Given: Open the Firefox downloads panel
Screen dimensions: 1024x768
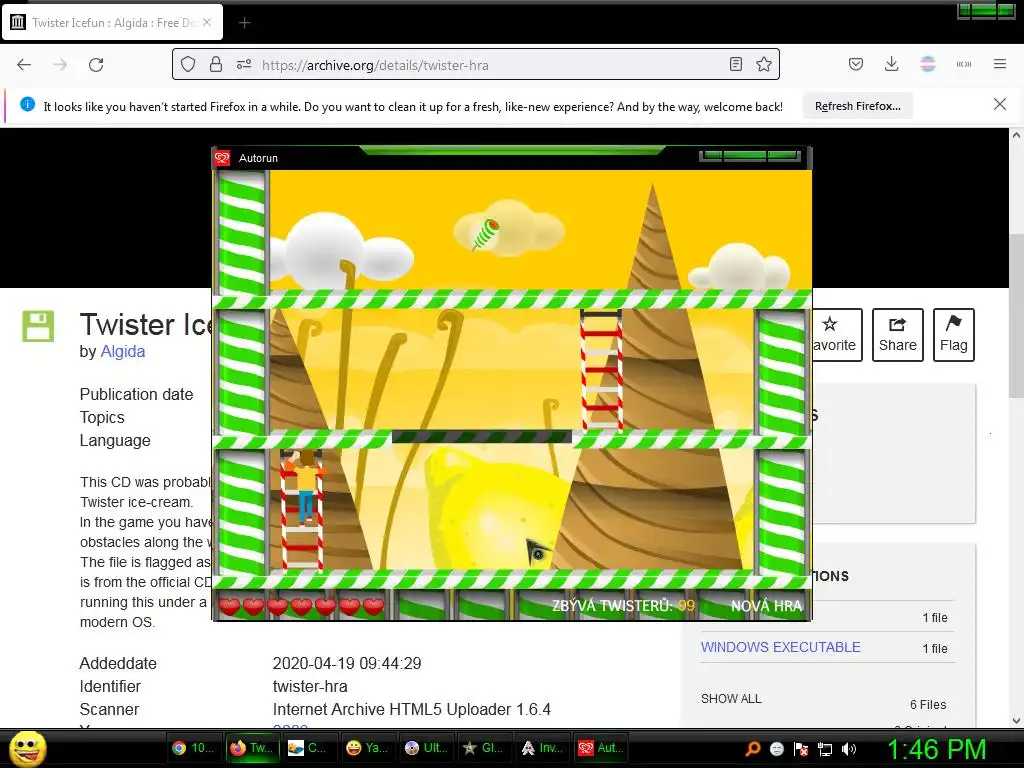Looking at the screenshot, I should tap(891, 64).
